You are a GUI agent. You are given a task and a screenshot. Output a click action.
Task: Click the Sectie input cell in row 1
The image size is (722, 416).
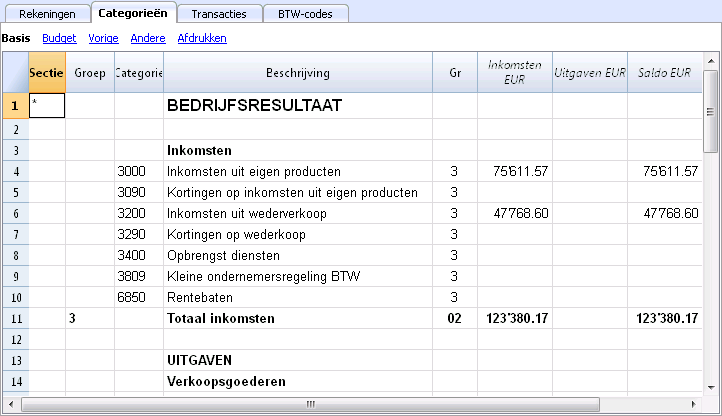point(47,105)
